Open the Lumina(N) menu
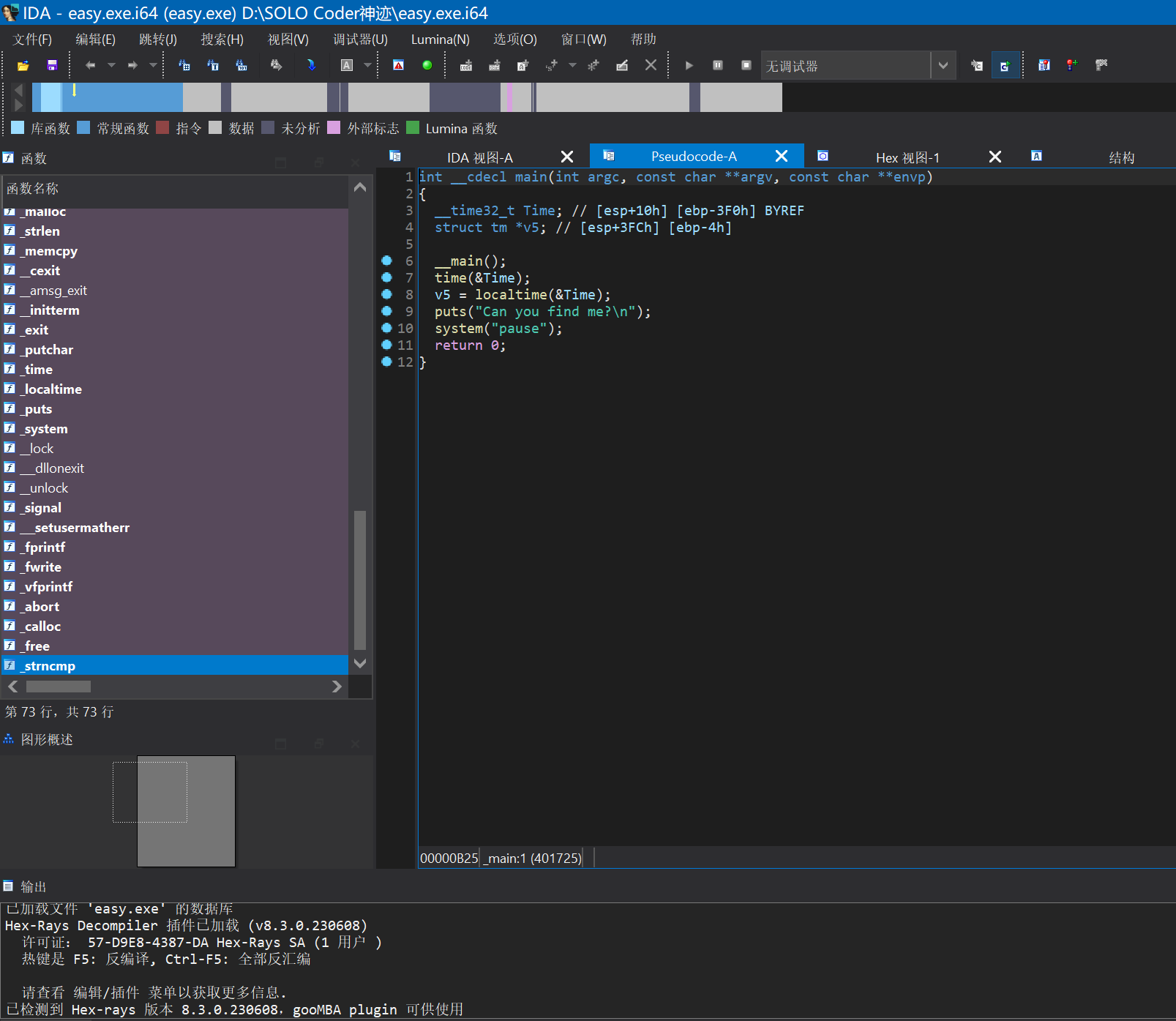Image resolution: width=1176 pixels, height=1021 pixels. click(440, 40)
